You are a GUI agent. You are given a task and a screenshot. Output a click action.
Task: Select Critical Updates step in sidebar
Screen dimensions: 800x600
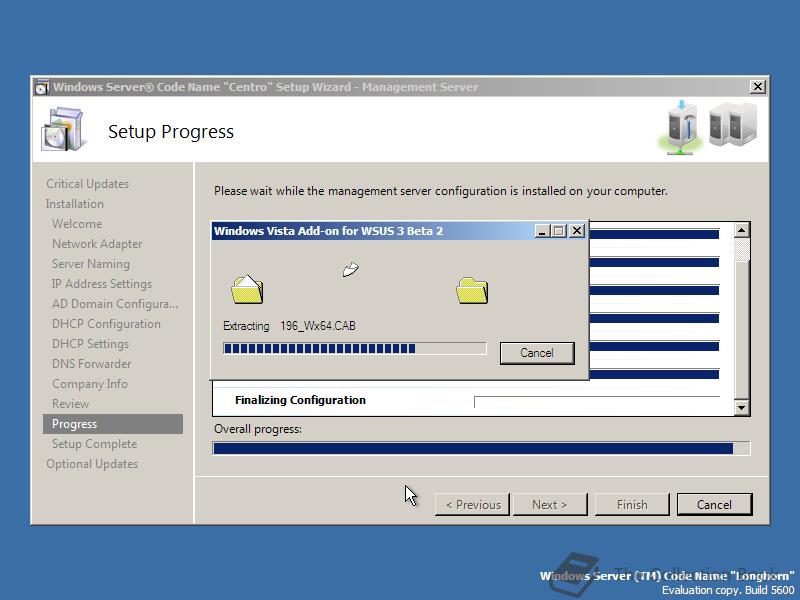point(87,184)
